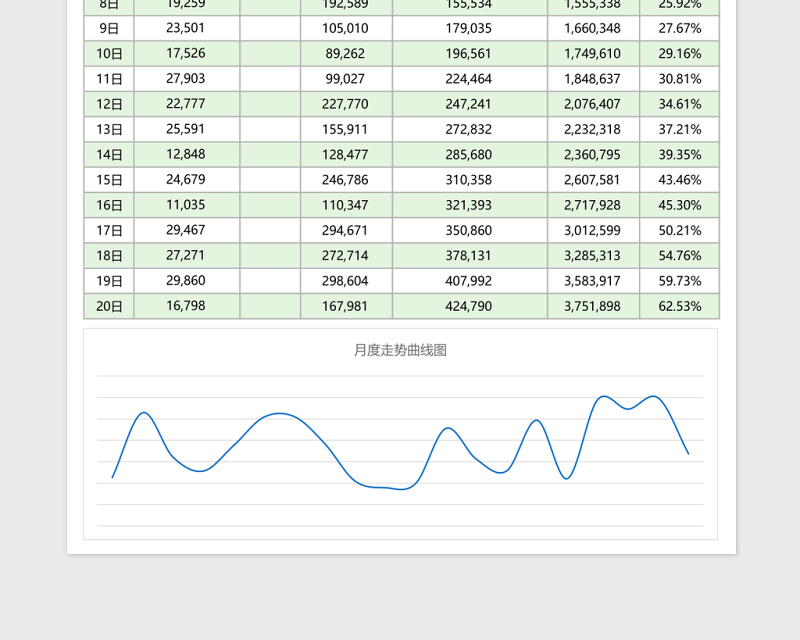This screenshot has width=800, height=640.
Task: Click the cell containing 23,501
Action: click(x=187, y=28)
